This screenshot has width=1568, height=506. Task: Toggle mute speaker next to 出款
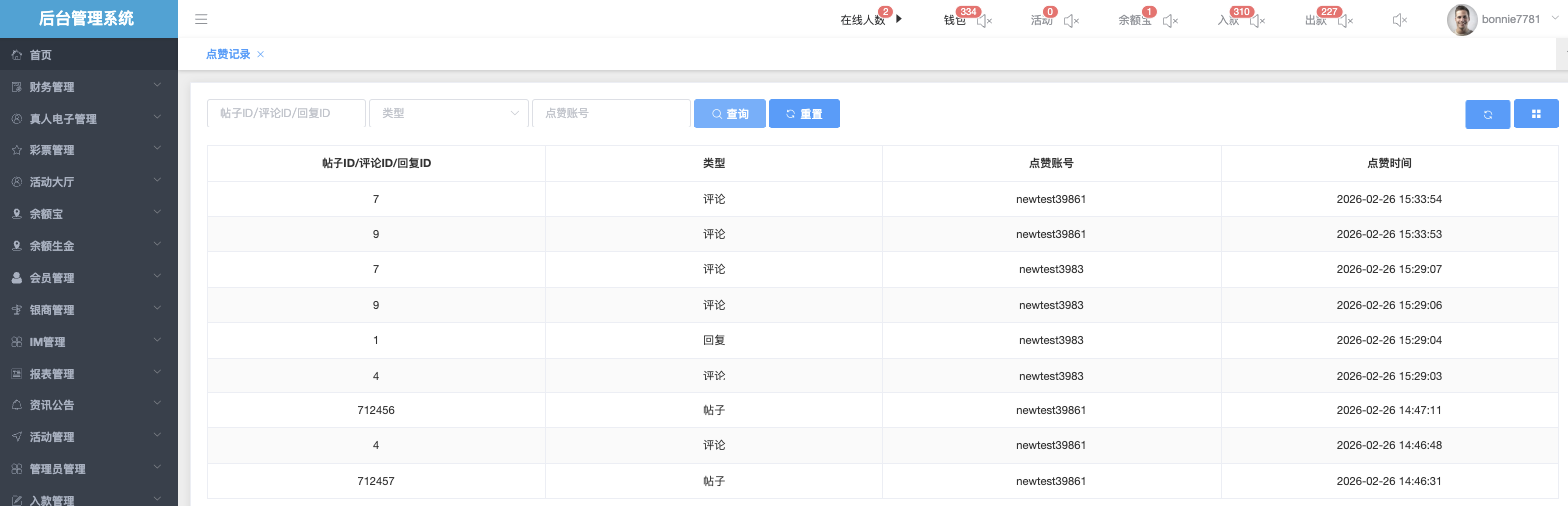click(1345, 21)
